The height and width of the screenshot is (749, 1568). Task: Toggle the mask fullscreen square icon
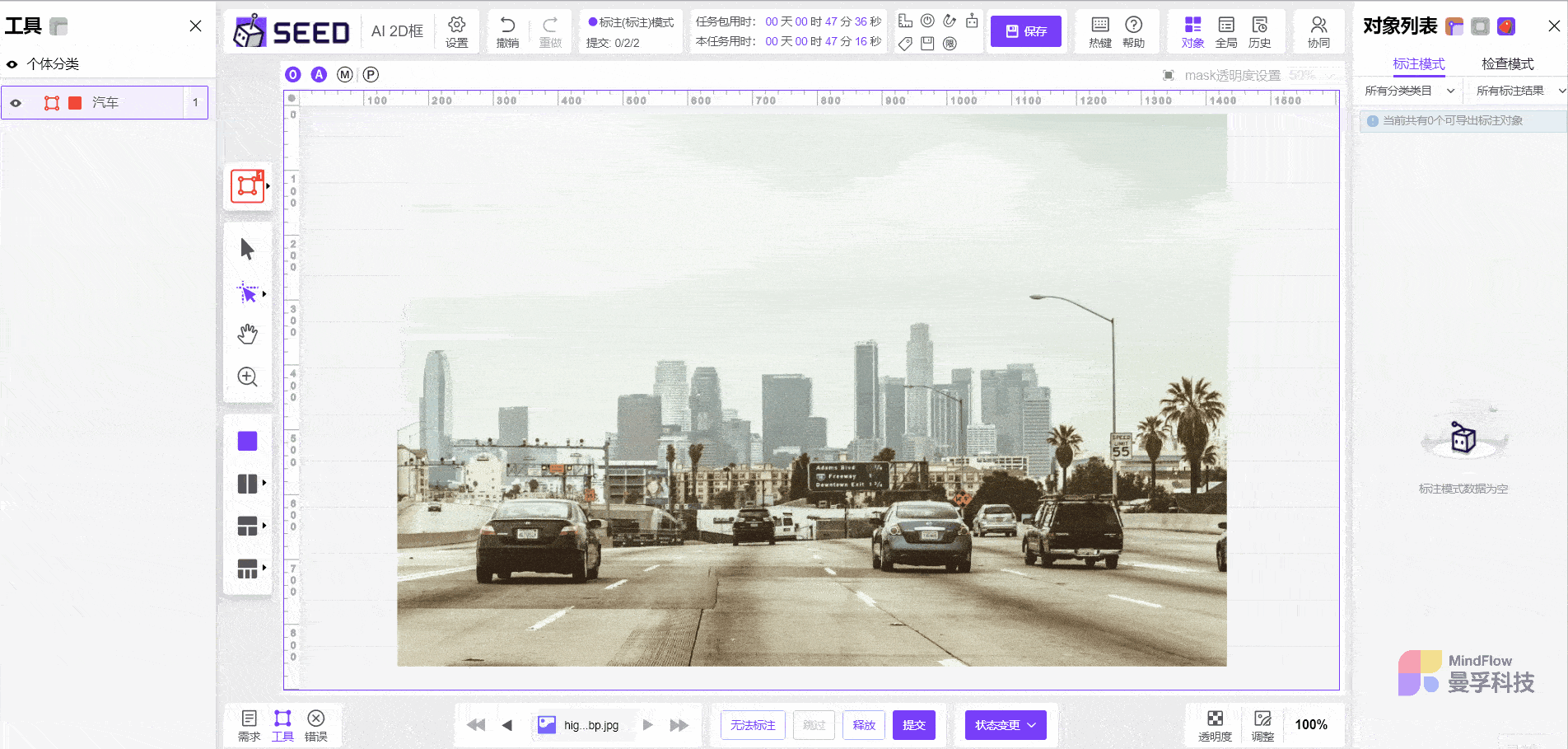point(1168,75)
